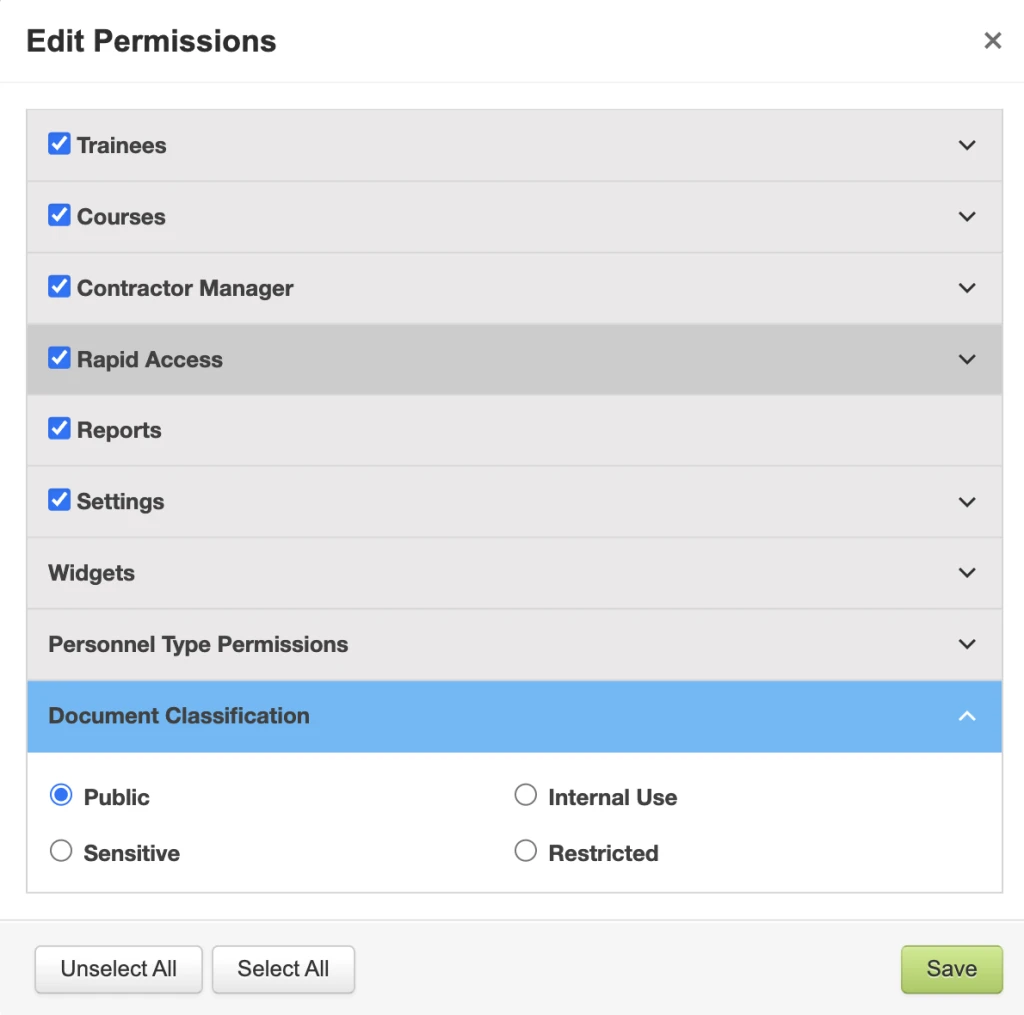The image size is (1024, 1015).
Task: Collapse Document Classification with up chevron
Action: (967, 716)
